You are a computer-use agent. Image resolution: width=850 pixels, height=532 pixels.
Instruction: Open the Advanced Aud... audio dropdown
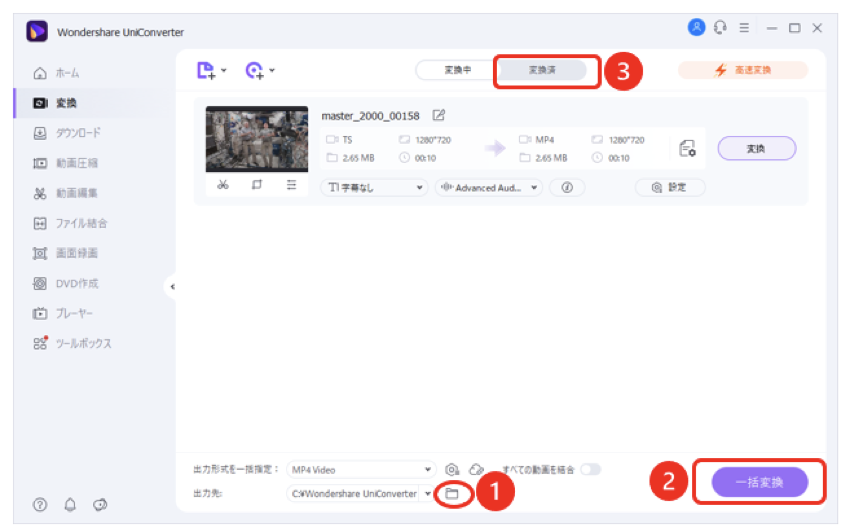point(488,188)
